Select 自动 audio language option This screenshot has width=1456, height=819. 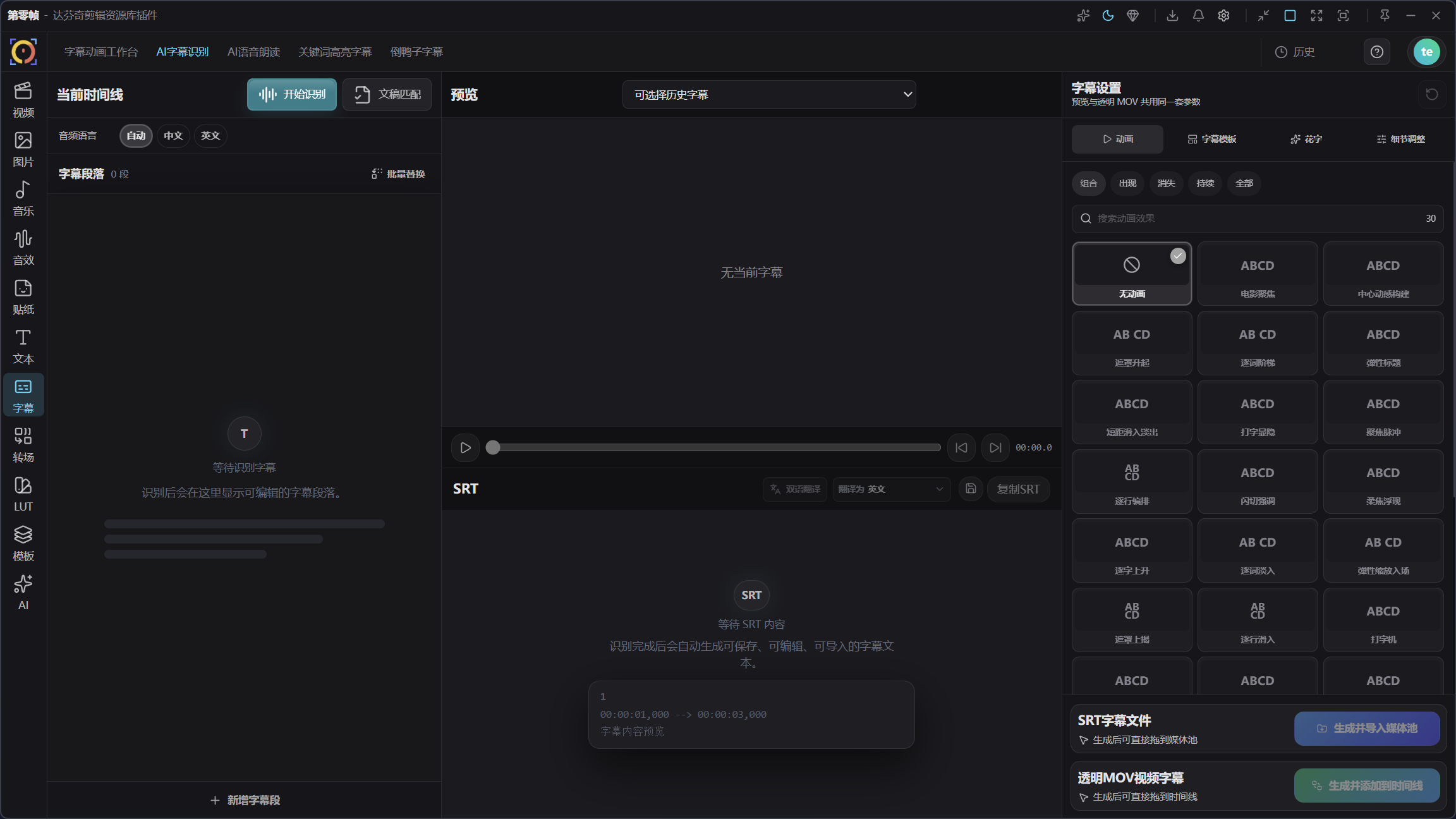point(136,136)
